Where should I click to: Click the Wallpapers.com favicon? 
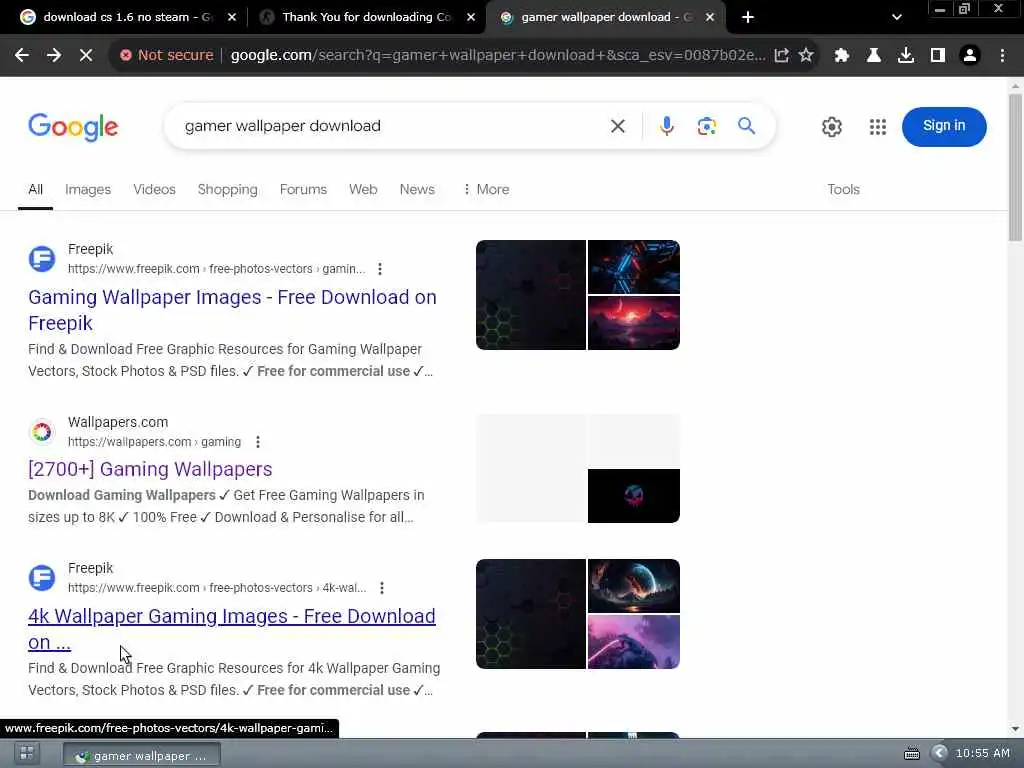click(42, 432)
